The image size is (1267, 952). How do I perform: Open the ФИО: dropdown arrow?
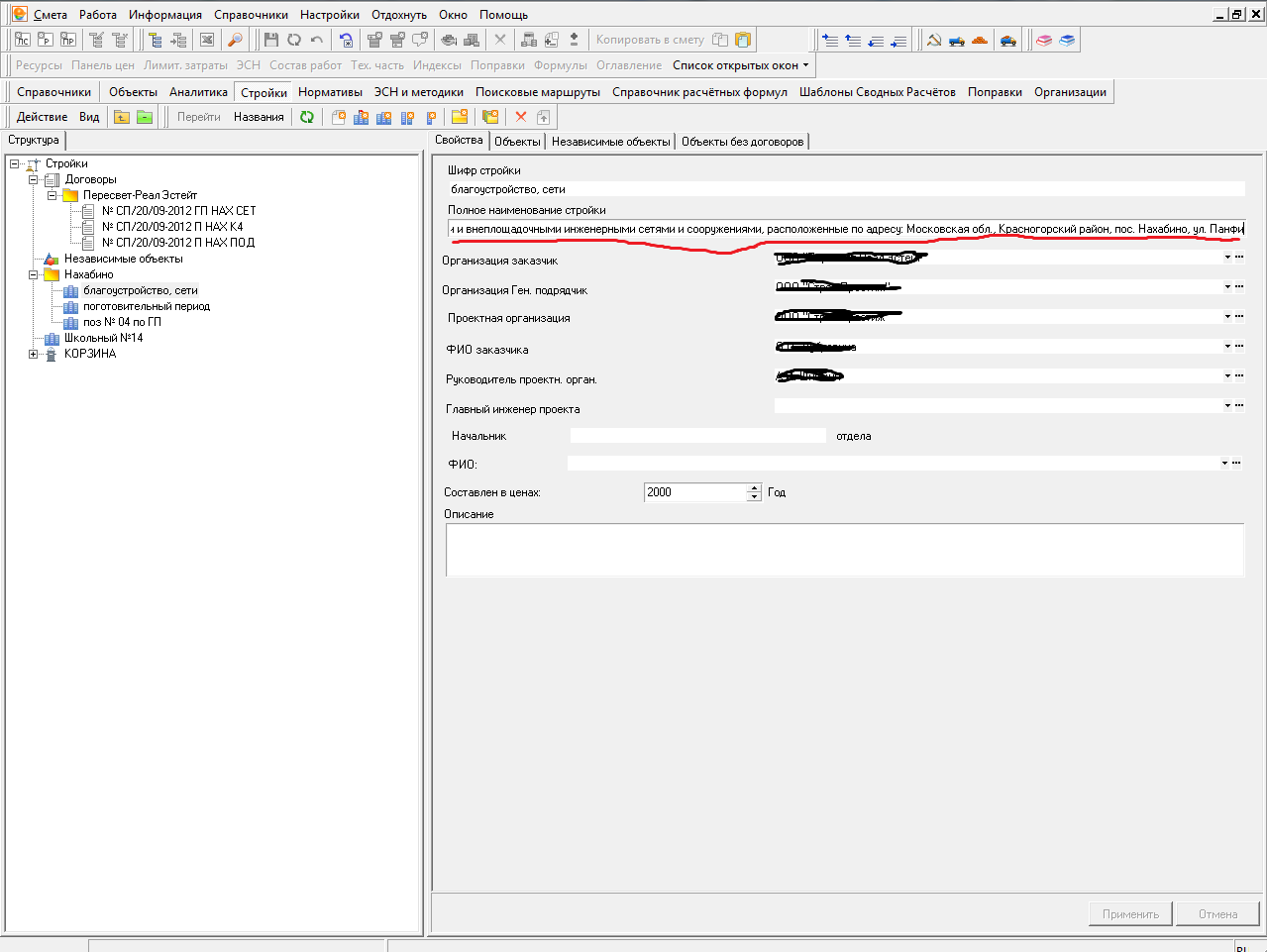click(x=1225, y=463)
